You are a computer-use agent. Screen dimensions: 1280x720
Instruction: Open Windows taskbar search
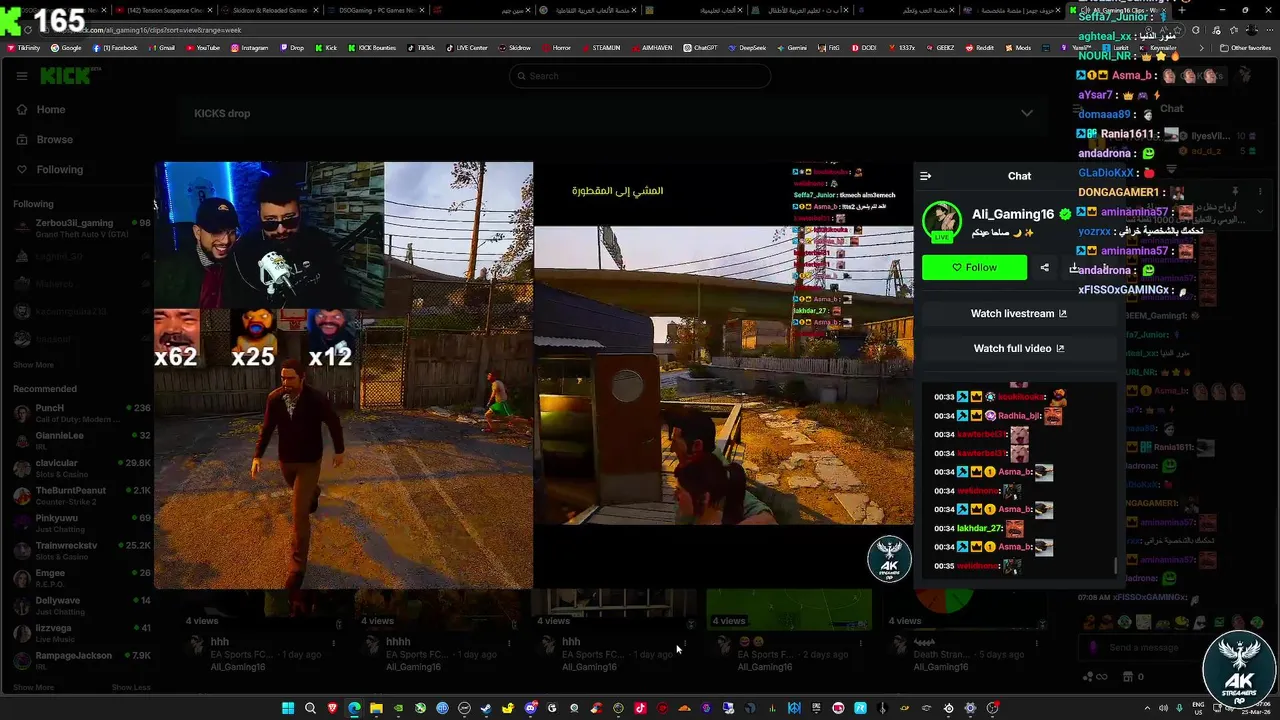point(310,708)
